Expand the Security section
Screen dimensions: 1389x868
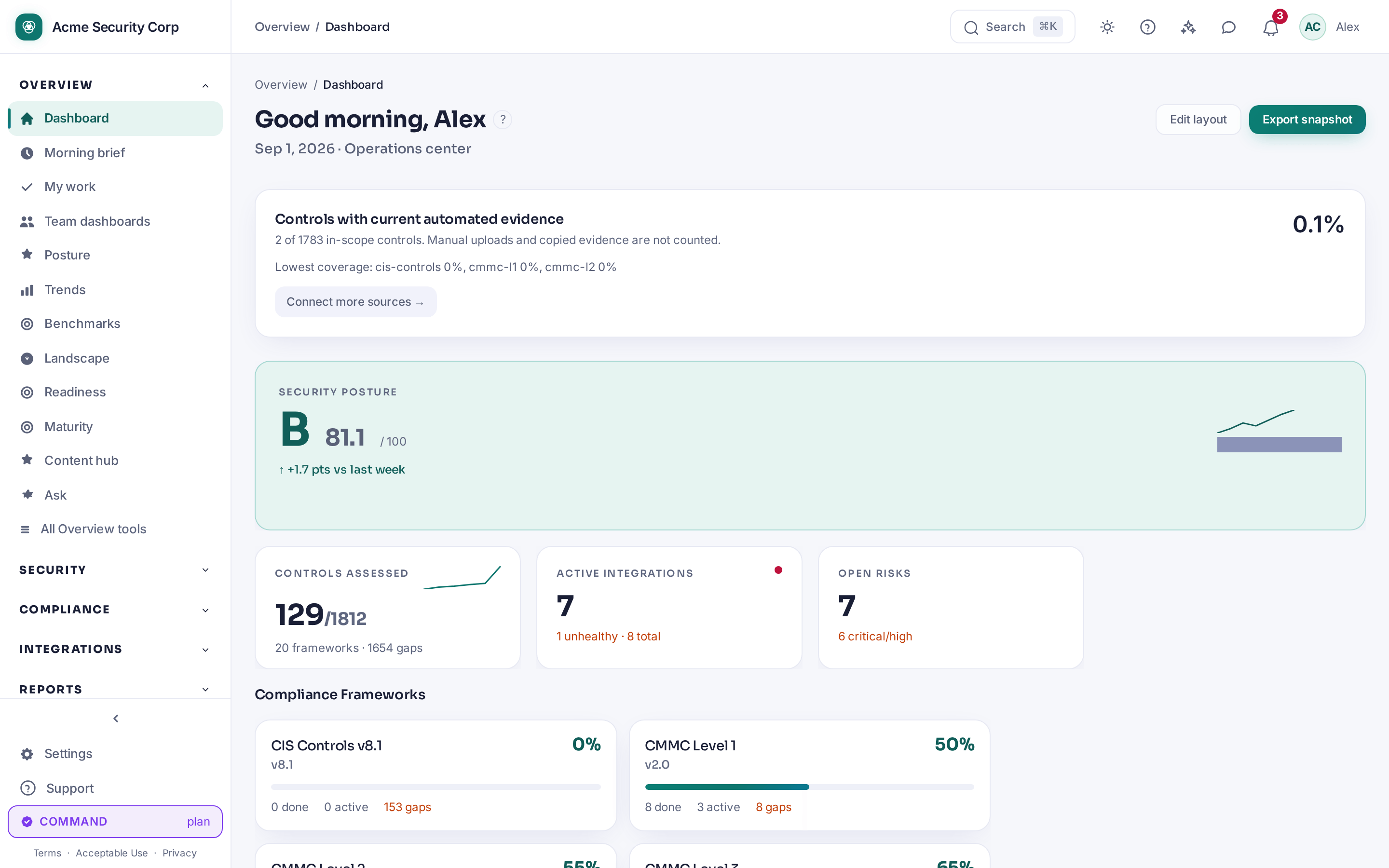coord(115,570)
